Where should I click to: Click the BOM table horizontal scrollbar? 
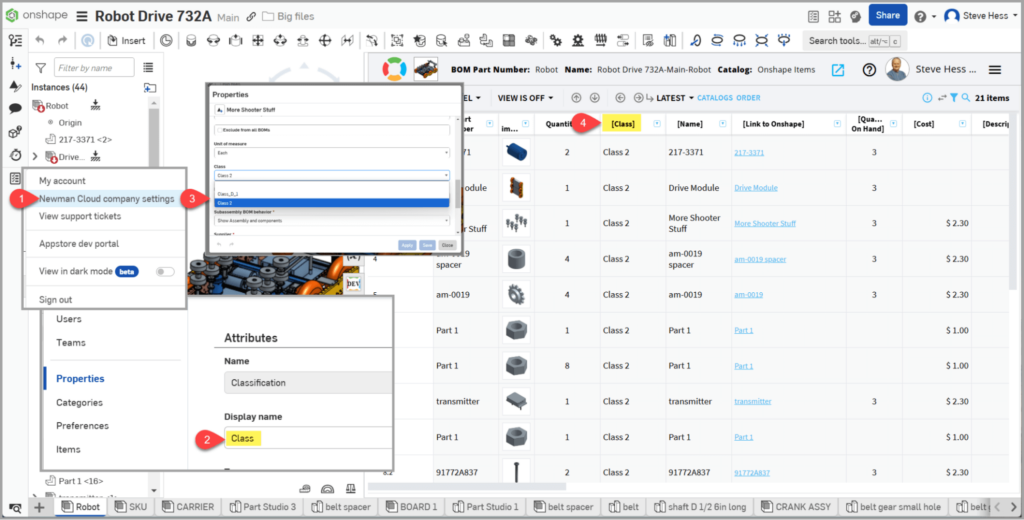[467, 486]
